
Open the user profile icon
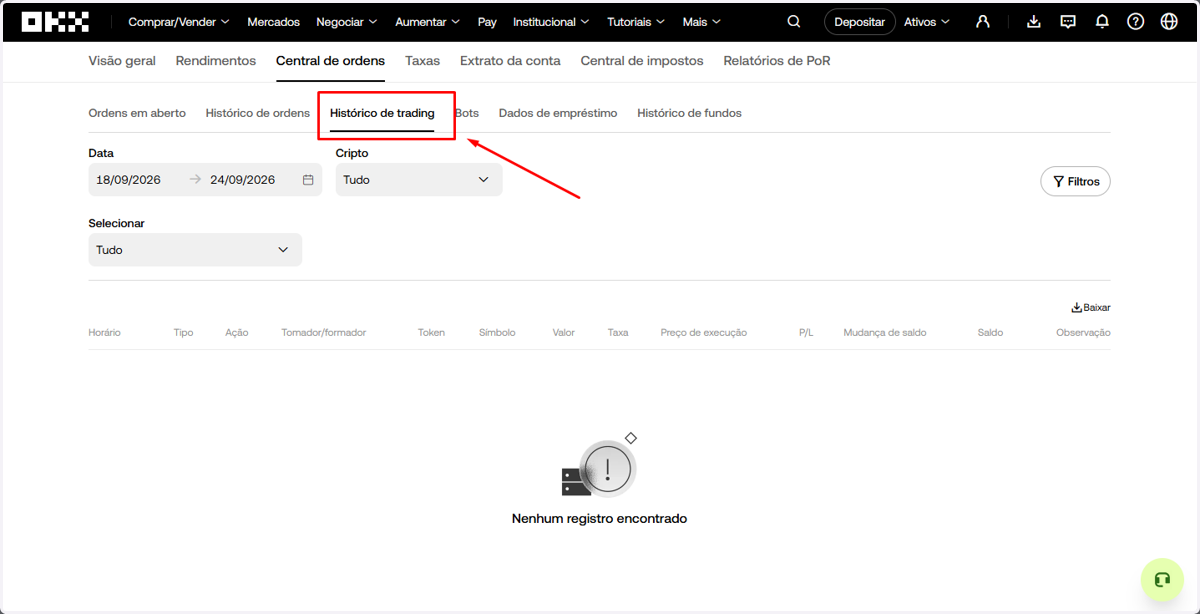point(983,21)
